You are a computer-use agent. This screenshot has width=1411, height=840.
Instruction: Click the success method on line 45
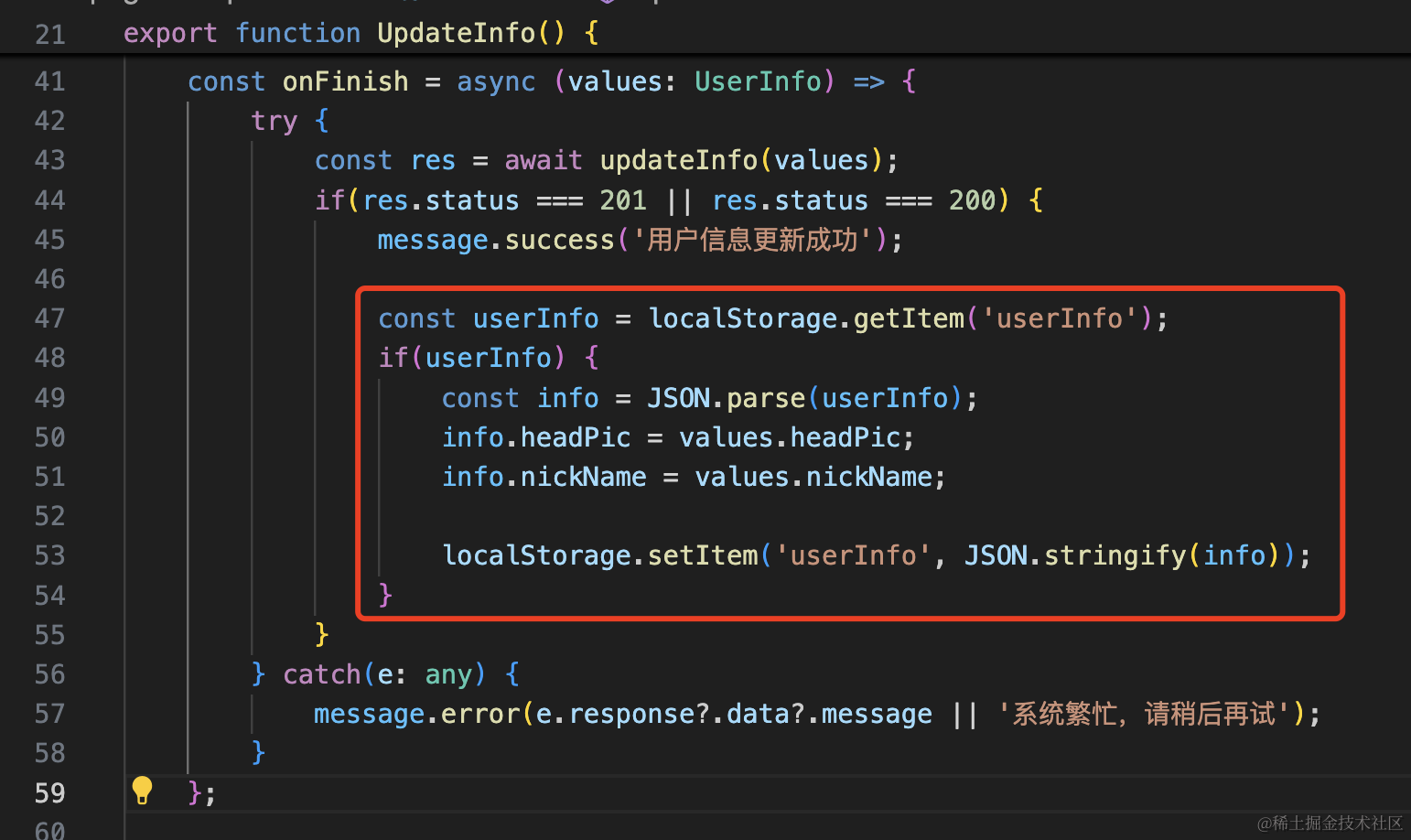559,240
